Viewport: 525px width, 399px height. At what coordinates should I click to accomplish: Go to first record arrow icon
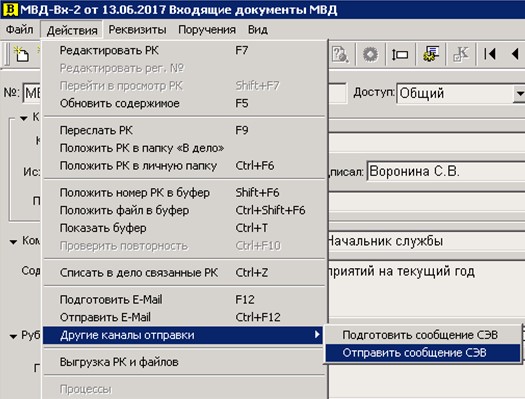tap(490, 54)
